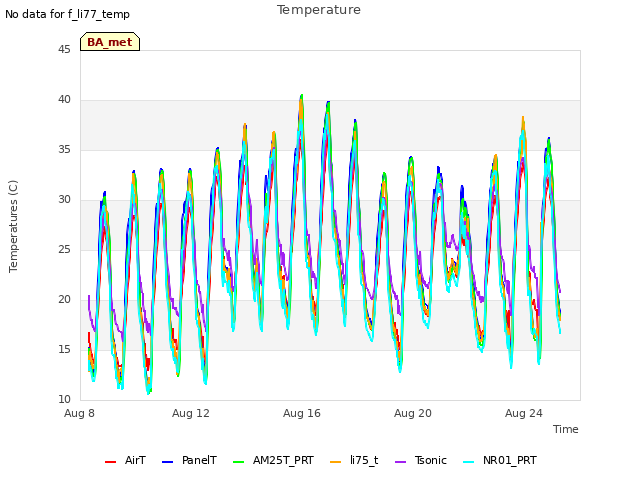
Task: Click the 20 y-axis tick label
Action: coord(64,300)
